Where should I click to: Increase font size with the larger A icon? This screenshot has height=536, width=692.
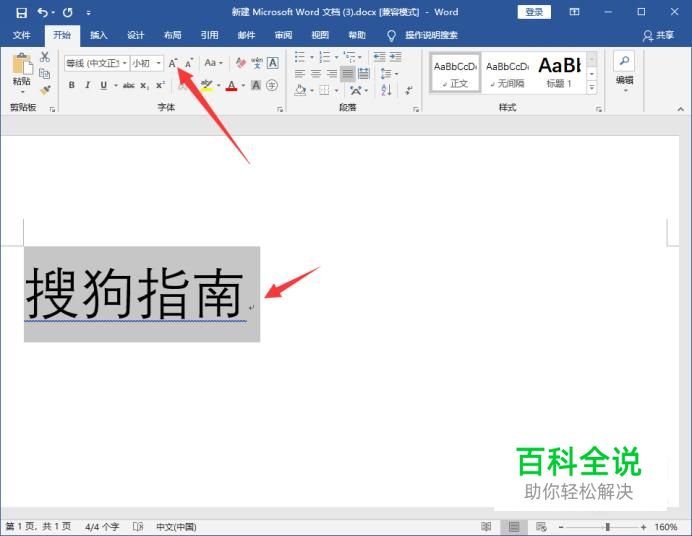coord(173,63)
